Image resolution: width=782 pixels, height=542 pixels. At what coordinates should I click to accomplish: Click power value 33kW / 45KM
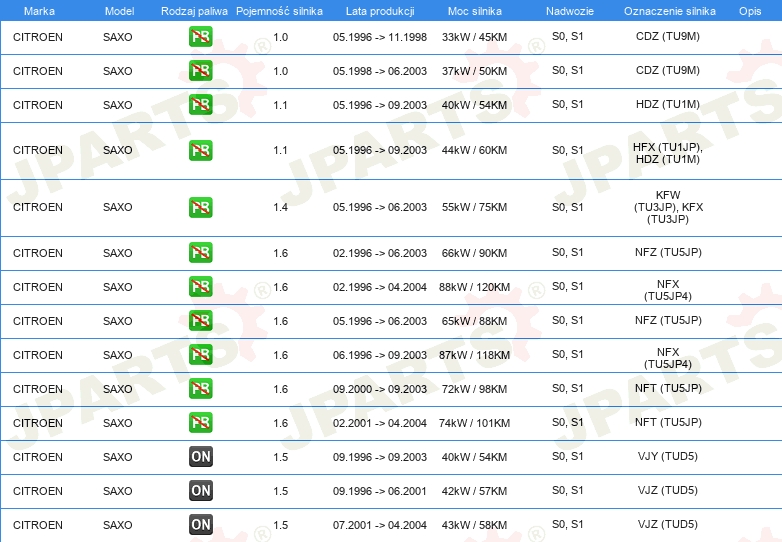(474, 37)
